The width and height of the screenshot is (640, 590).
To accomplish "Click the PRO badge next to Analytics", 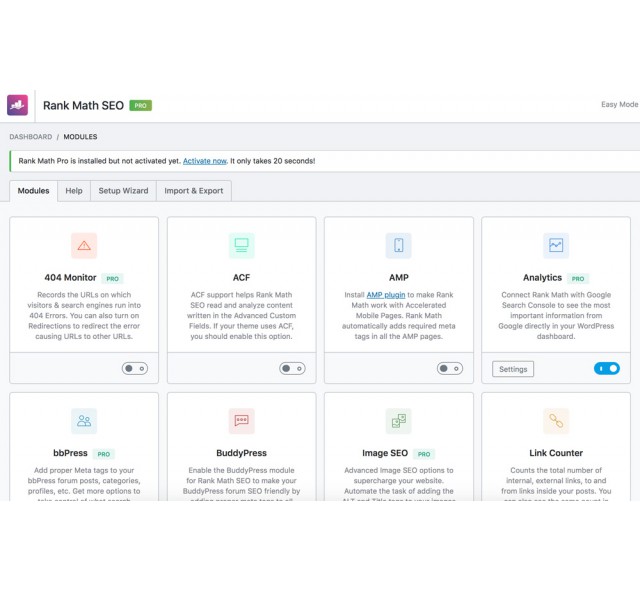I will coord(578,279).
